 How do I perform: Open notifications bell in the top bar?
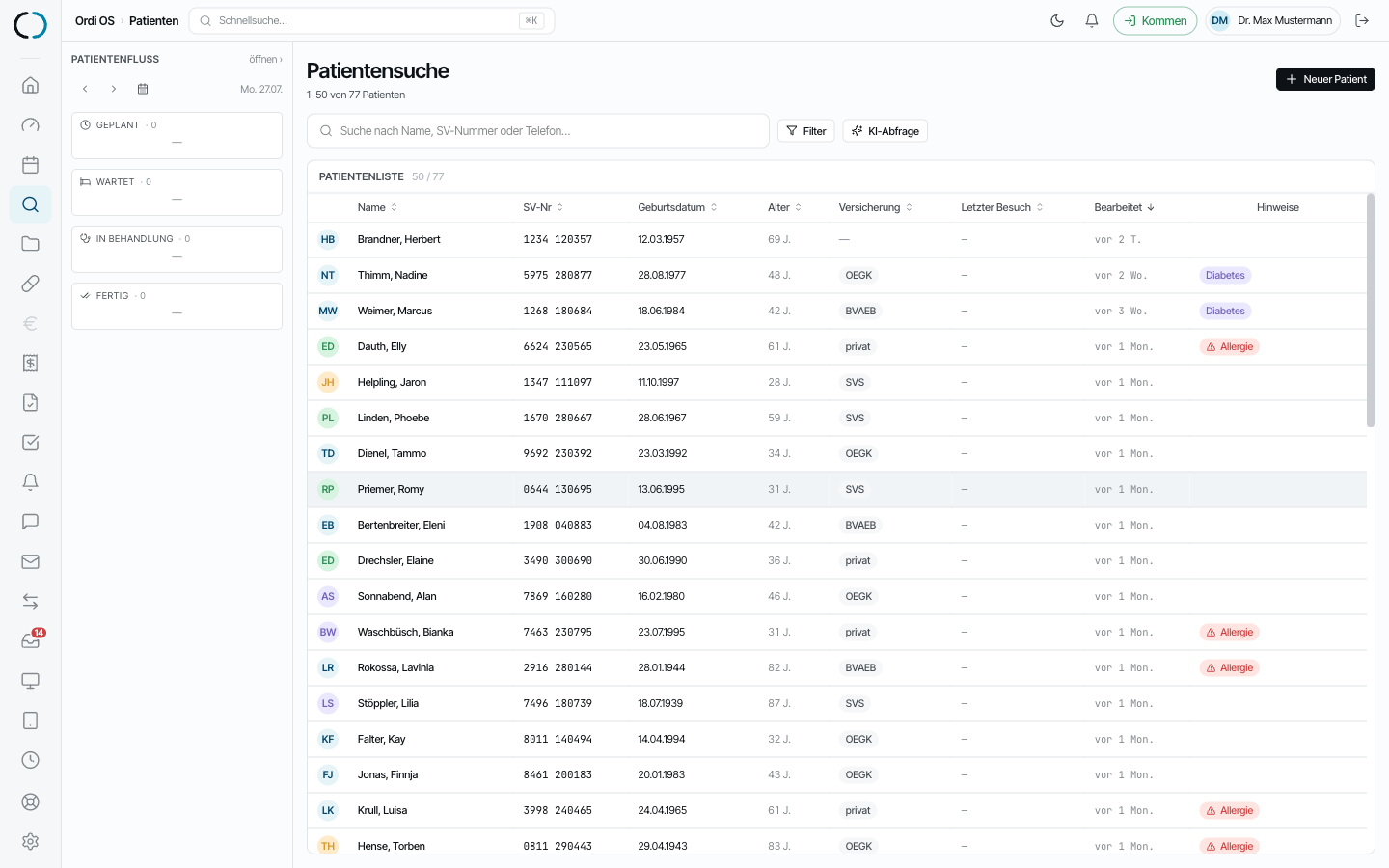click(1092, 20)
